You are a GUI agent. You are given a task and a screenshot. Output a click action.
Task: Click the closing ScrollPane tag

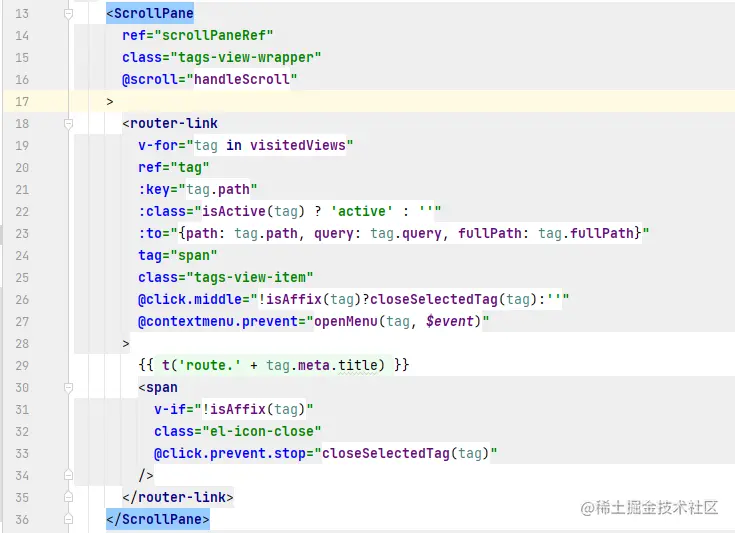pyautogui.click(x=158, y=519)
